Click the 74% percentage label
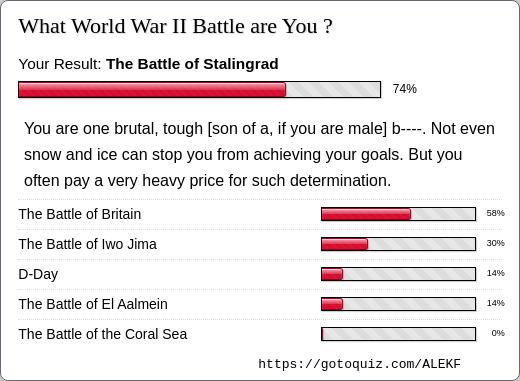Image resolution: width=520 pixels, height=381 pixels. click(x=405, y=89)
